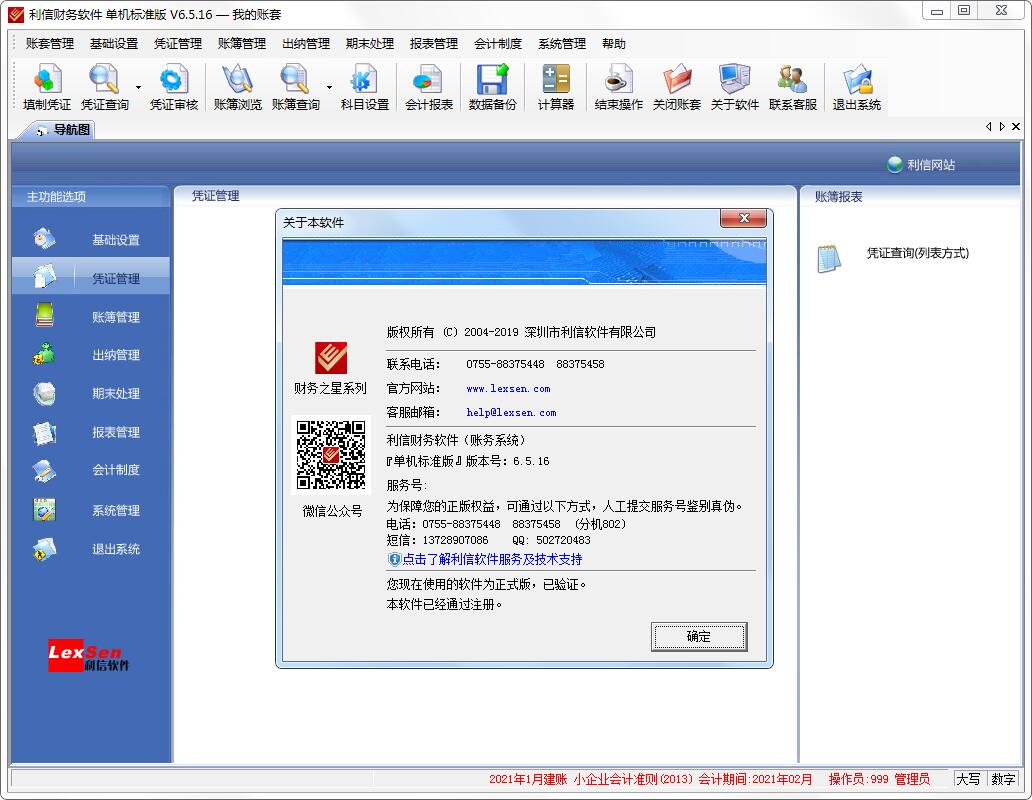Close the 关于本软件 dialog
Screen dimensions: 1032x800
click(744, 218)
